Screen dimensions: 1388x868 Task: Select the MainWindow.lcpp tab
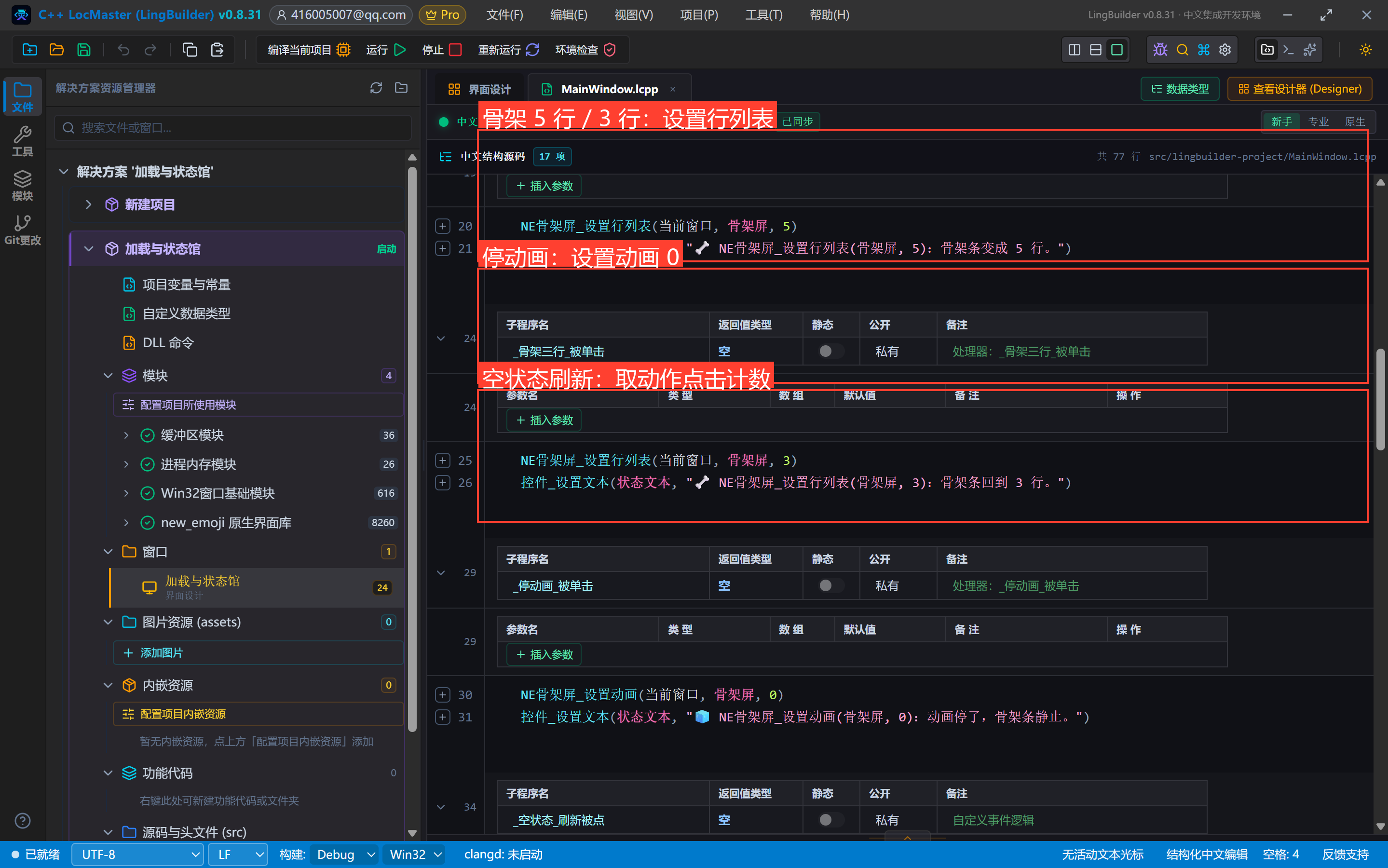pyautogui.click(x=609, y=89)
